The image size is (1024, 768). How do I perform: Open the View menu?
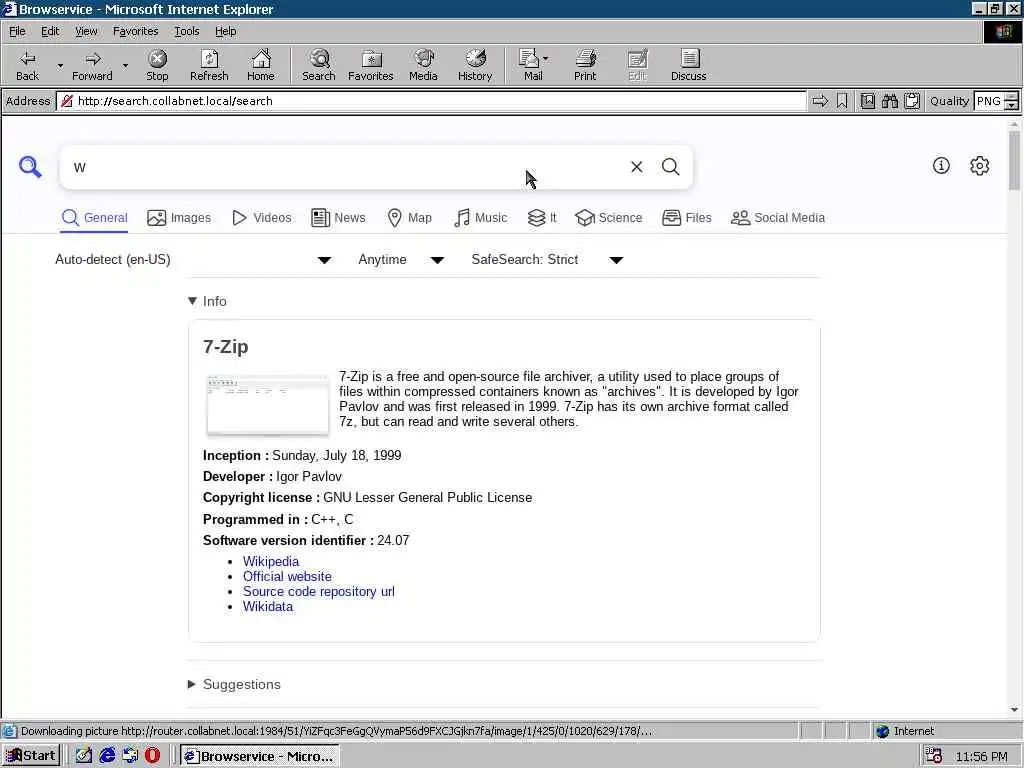86,31
